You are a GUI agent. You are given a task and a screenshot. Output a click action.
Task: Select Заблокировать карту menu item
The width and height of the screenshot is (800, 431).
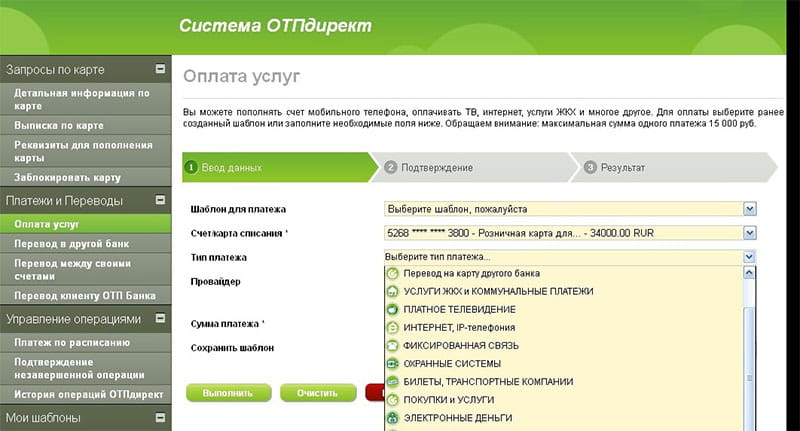(x=86, y=178)
